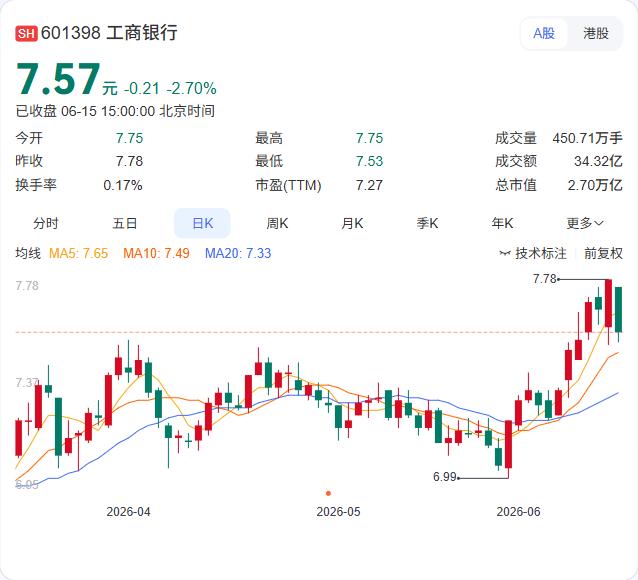Expand the 更多 chart period dropdown
Screen dimensions: 638x580
585,223
